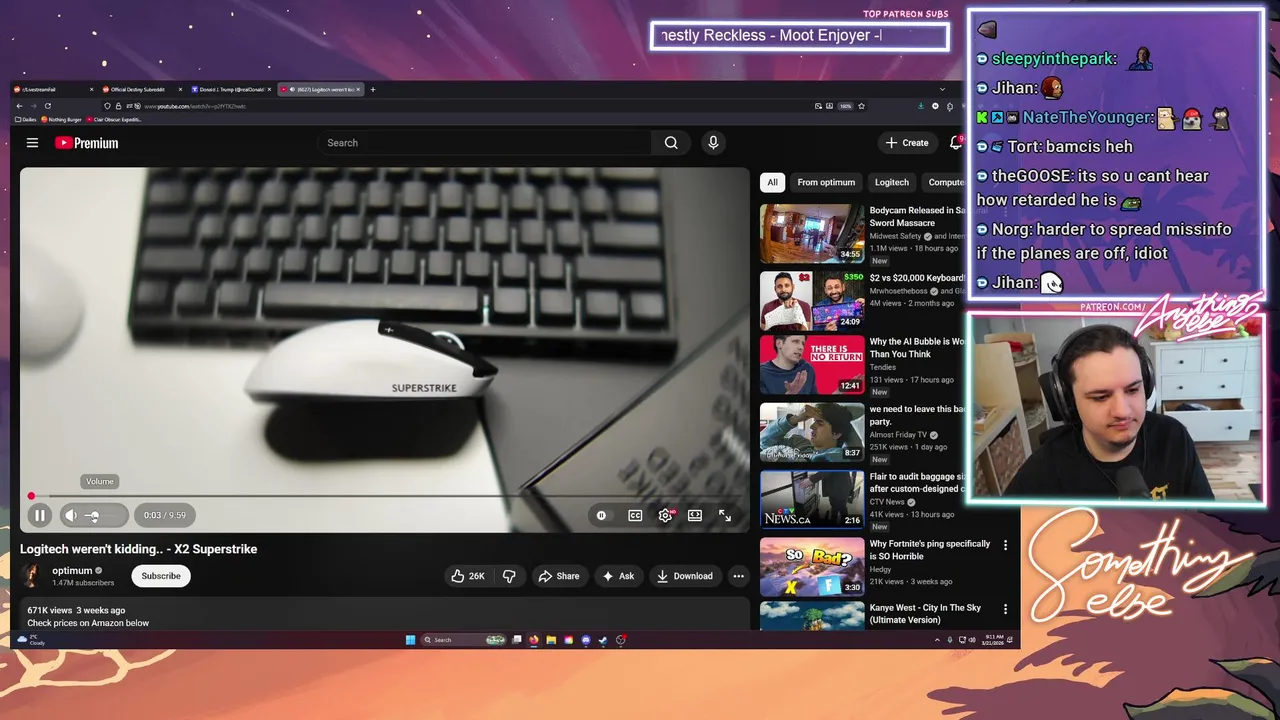
Task: Open the browser list-all-tabs chevron
Action: pos(942,89)
